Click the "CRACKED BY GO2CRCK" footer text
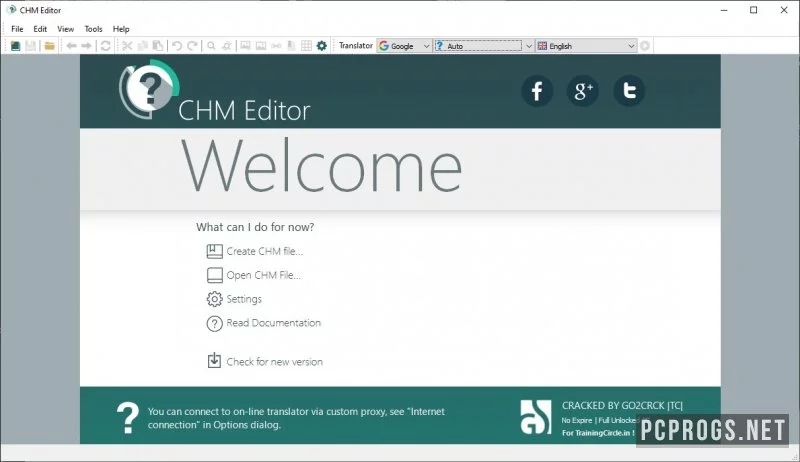Viewport: 800px width, 462px height. point(622,405)
